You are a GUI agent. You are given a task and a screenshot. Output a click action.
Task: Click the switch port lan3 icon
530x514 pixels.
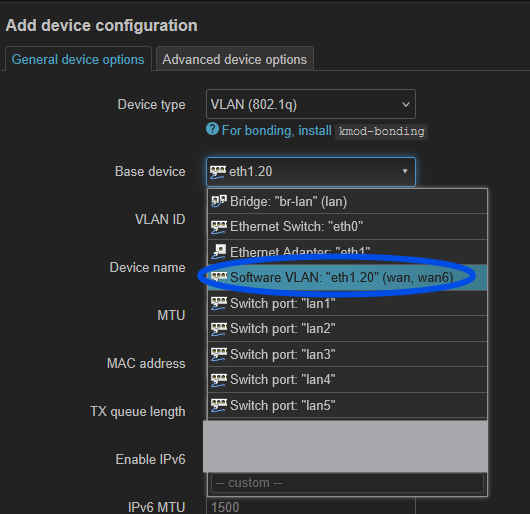pyautogui.click(x=219, y=354)
